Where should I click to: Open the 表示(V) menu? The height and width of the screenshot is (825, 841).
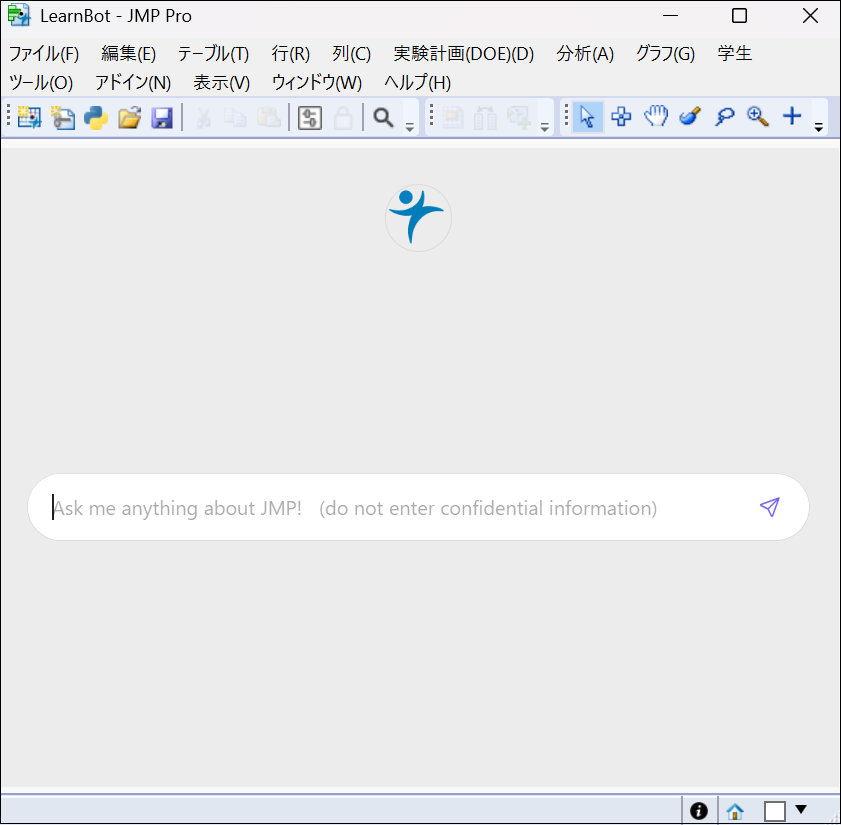pos(222,83)
